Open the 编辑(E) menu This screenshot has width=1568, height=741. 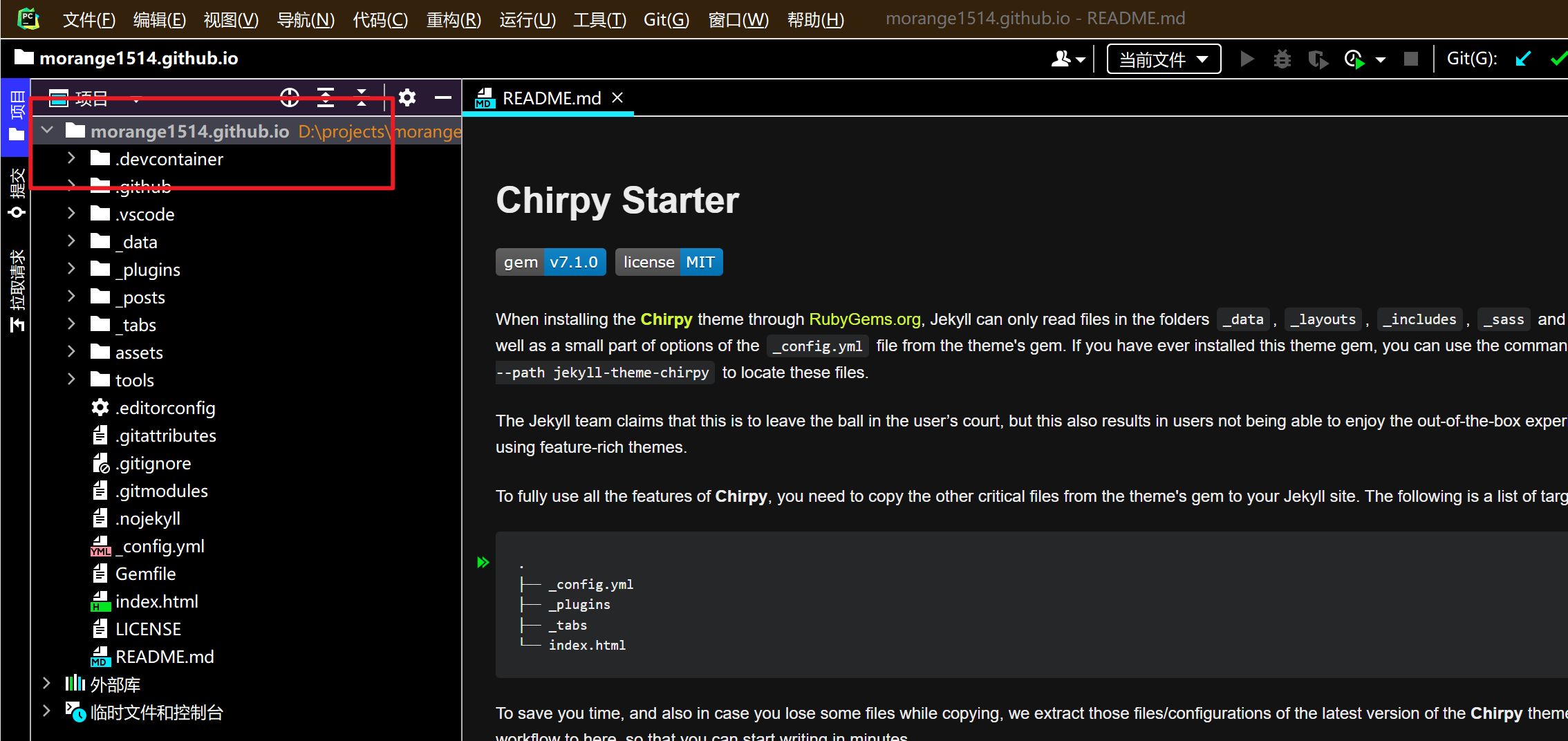[160, 19]
